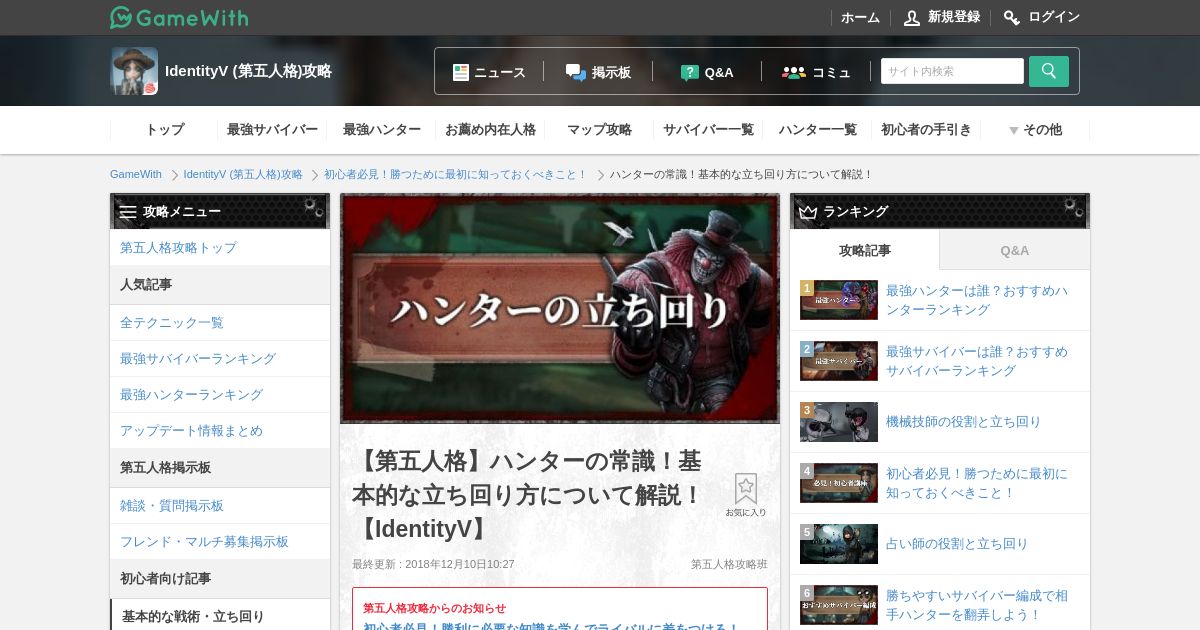The image size is (1200, 630).
Task: Click the ハンターの立ち回り banner image
Action: pyautogui.click(x=560, y=309)
